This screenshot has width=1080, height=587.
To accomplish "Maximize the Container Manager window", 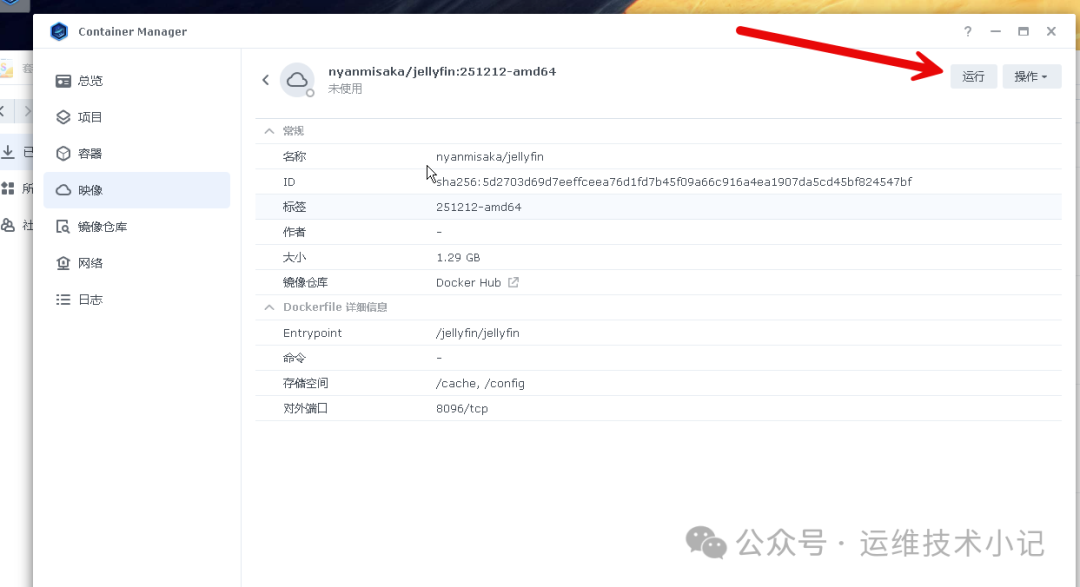I will tap(1024, 32).
